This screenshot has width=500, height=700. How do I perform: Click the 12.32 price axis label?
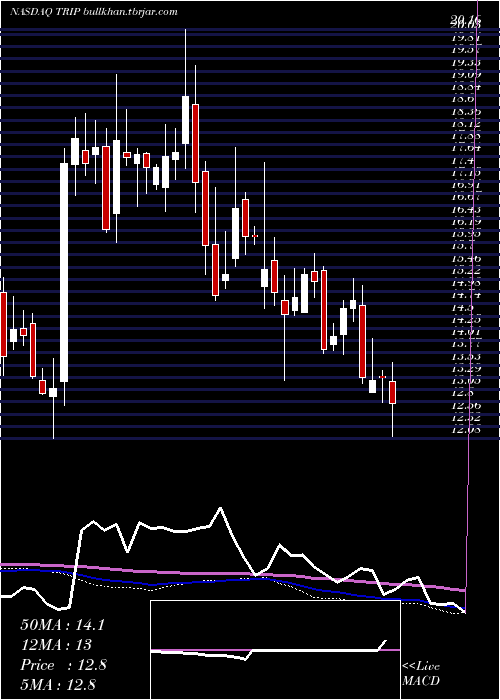click(465, 418)
